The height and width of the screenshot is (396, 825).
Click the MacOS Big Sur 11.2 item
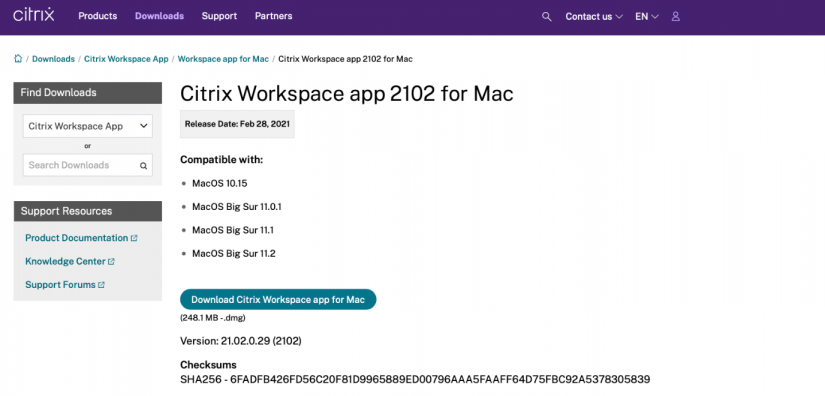click(x=234, y=253)
